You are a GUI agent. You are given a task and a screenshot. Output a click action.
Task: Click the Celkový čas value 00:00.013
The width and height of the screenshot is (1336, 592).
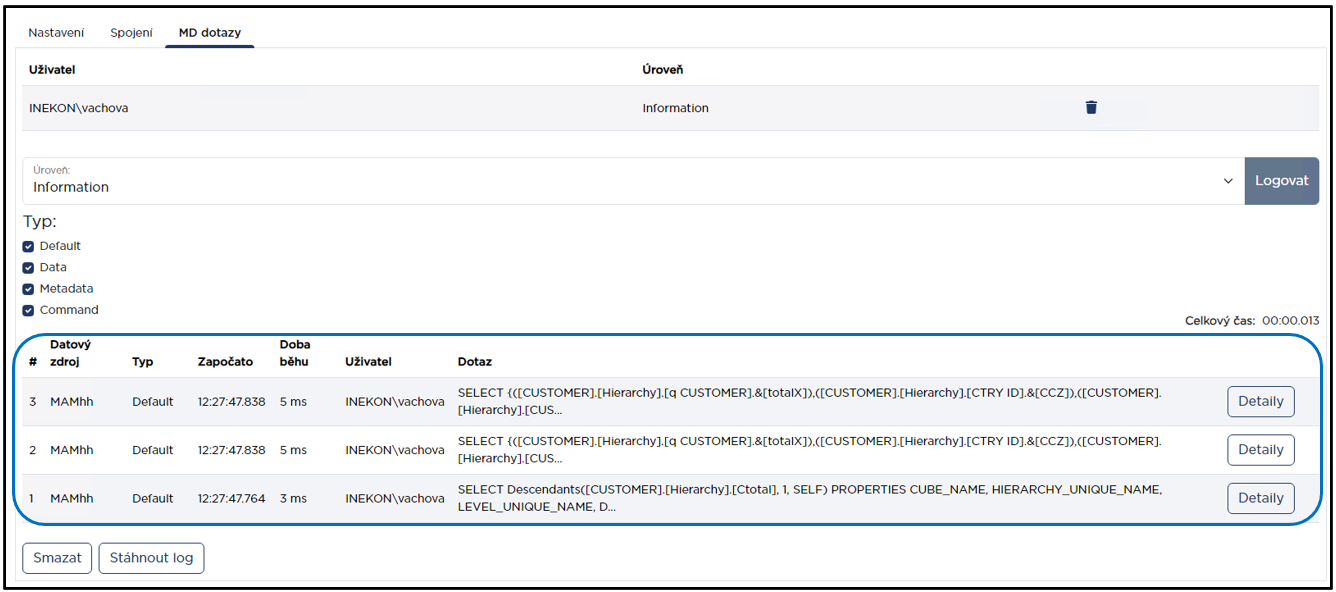coord(1291,321)
